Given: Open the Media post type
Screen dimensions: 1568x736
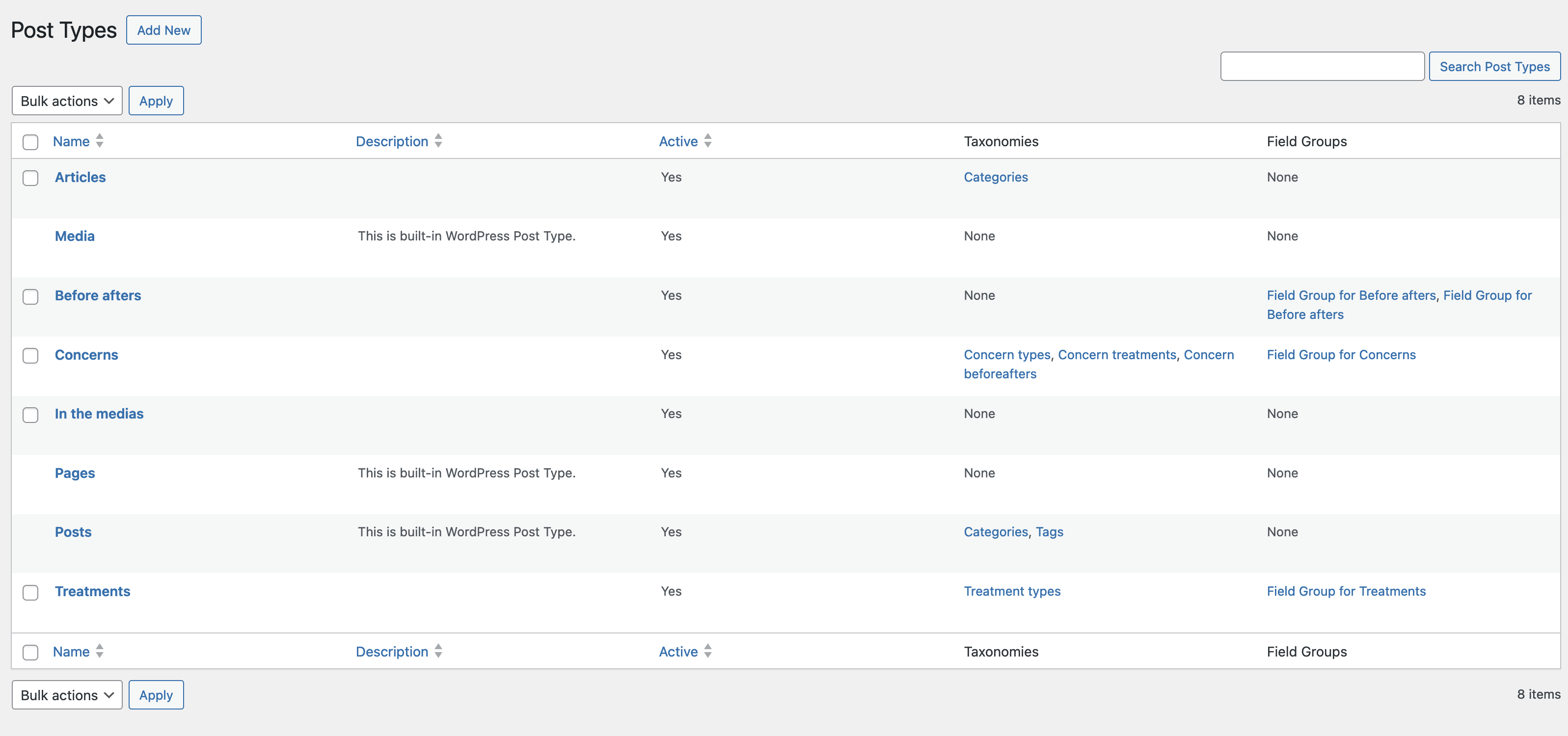Looking at the screenshot, I should [x=75, y=236].
